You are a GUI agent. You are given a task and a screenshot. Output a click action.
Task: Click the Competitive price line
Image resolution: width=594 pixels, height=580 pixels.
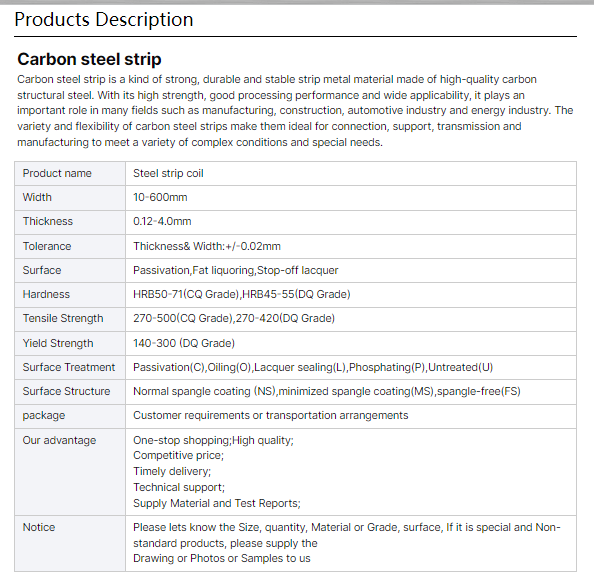coord(178,455)
